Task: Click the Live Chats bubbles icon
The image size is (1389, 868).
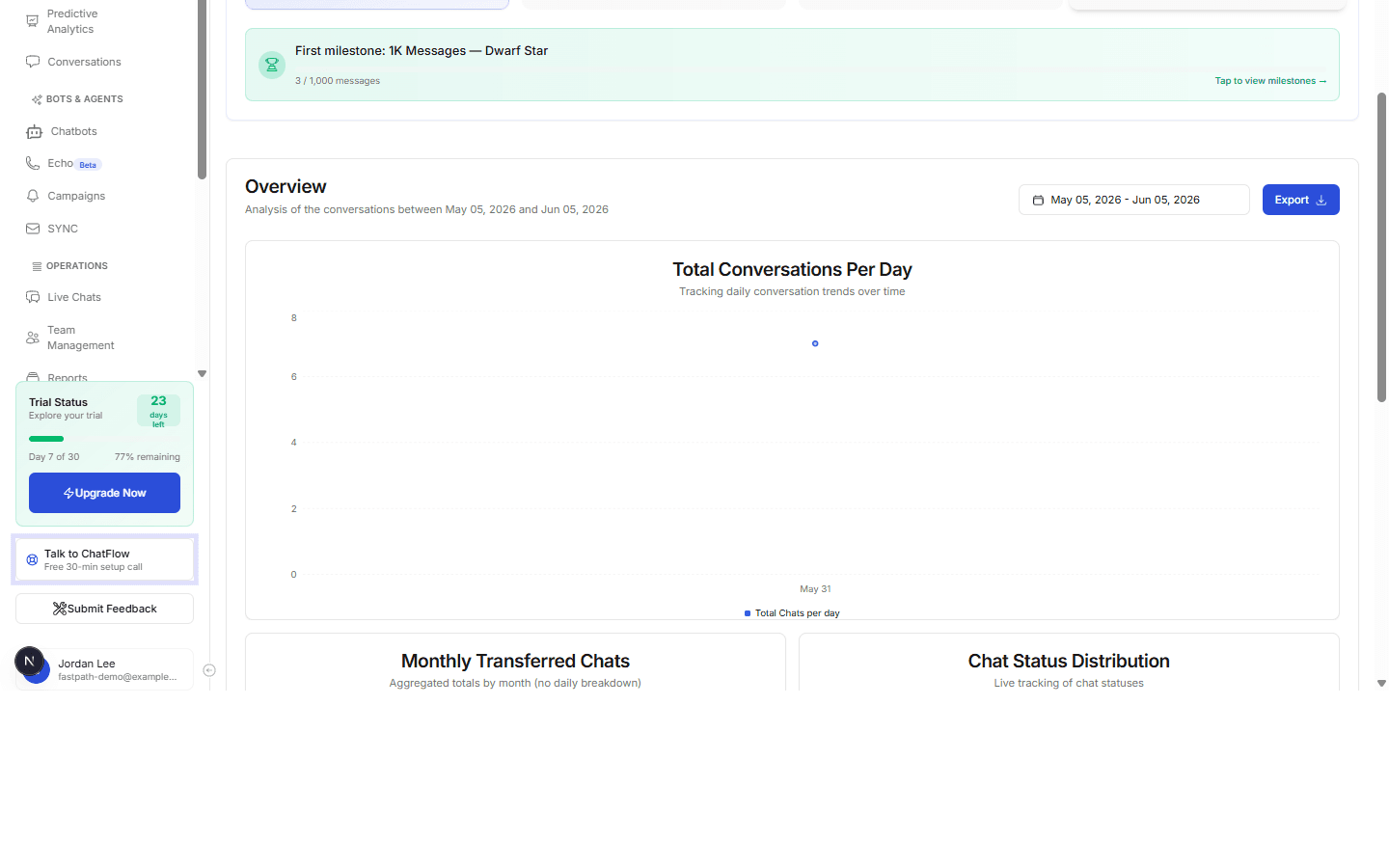Action: [x=33, y=297]
